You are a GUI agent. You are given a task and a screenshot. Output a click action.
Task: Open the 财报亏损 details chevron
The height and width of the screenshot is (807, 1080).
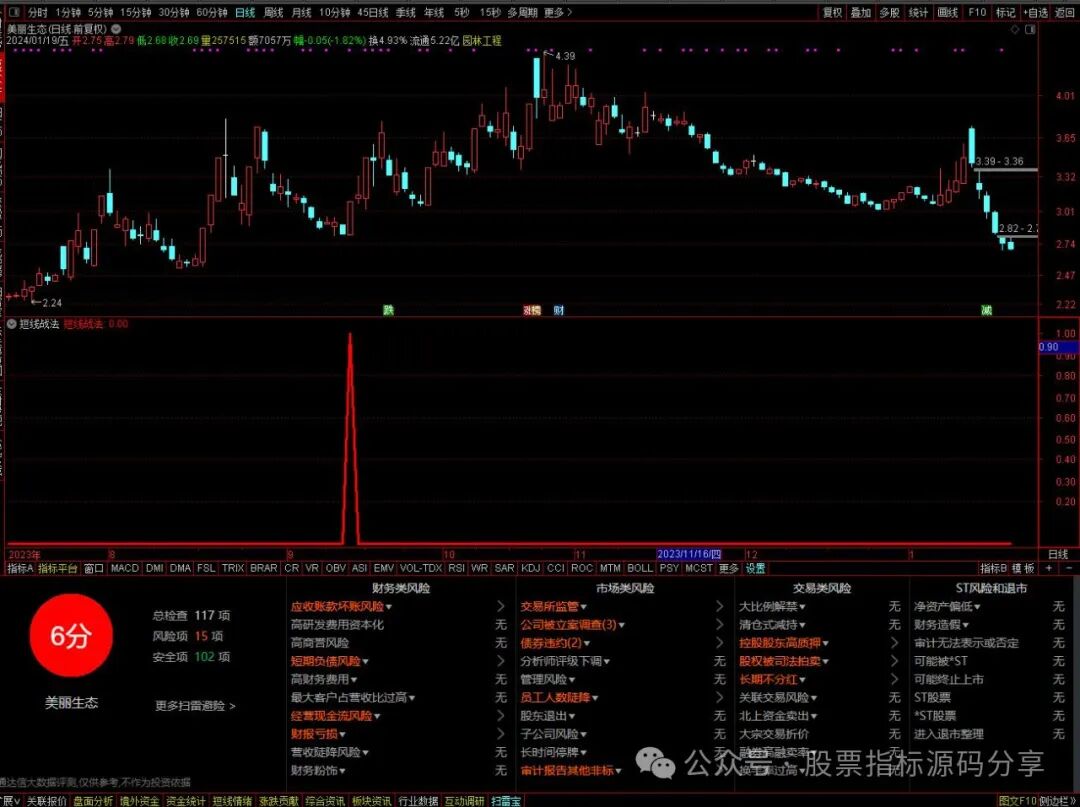(501, 734)
